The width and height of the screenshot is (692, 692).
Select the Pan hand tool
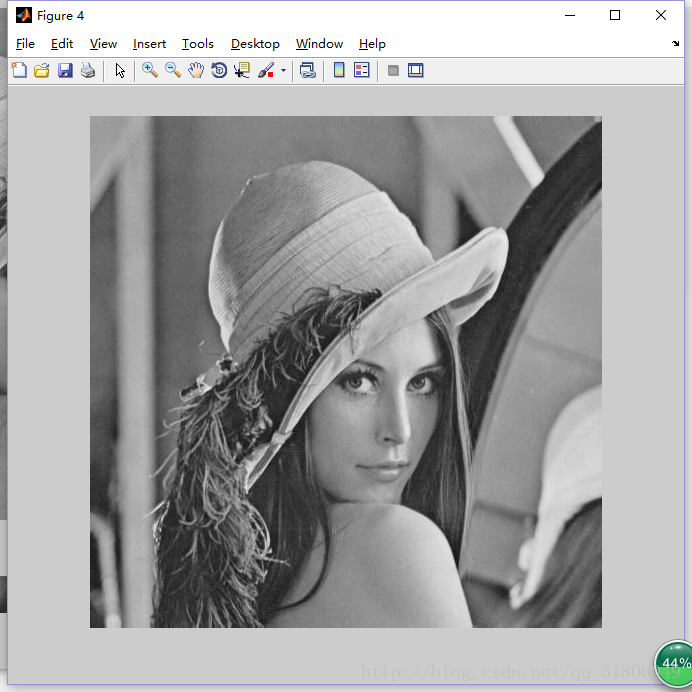(x=196, y=70)
